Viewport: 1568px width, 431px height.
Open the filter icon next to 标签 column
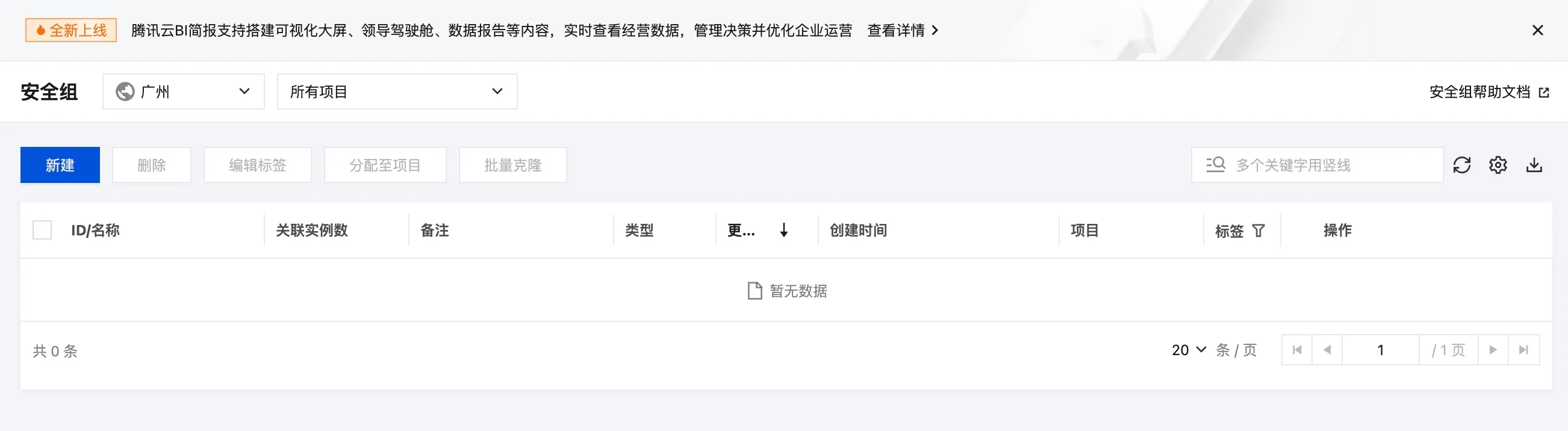[1259, 230]
